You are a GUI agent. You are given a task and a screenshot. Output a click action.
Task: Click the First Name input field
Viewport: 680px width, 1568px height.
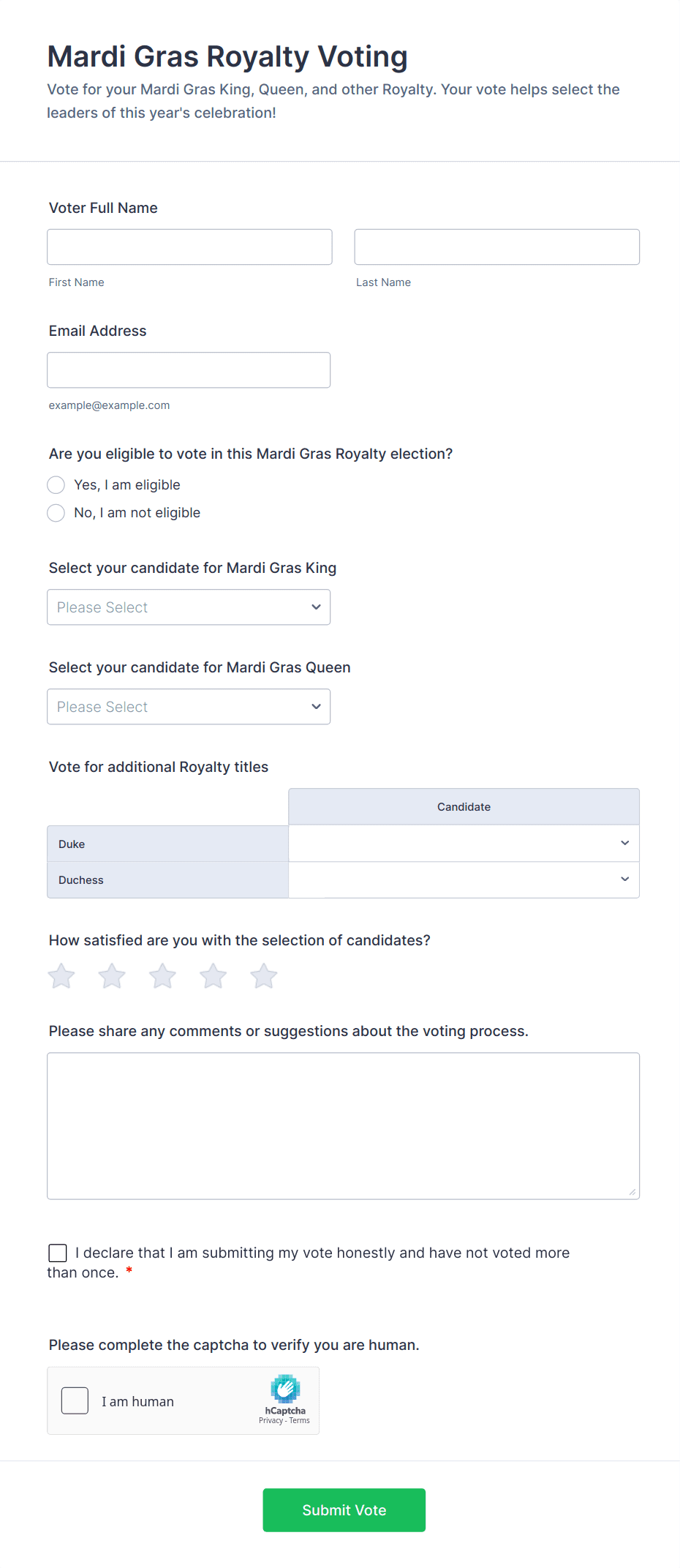(x=189, y=247)
